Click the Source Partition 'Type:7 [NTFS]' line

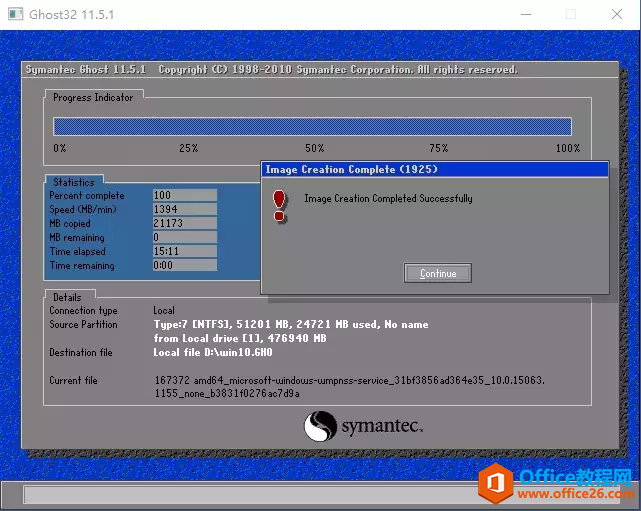291,325
